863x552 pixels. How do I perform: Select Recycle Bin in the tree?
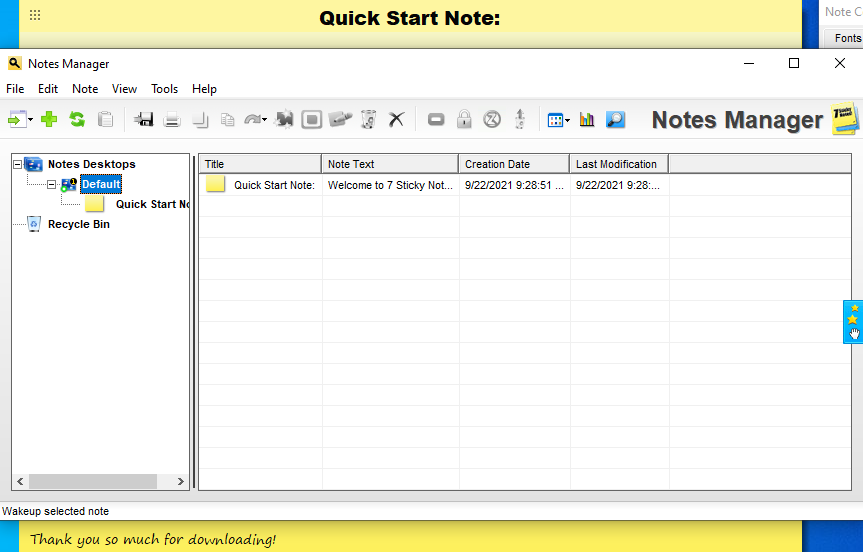pyautogui.click(x=78, y=224)
